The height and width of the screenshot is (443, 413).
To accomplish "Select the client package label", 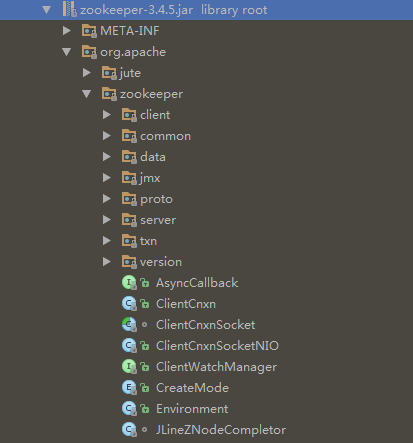I will [155, 115].
